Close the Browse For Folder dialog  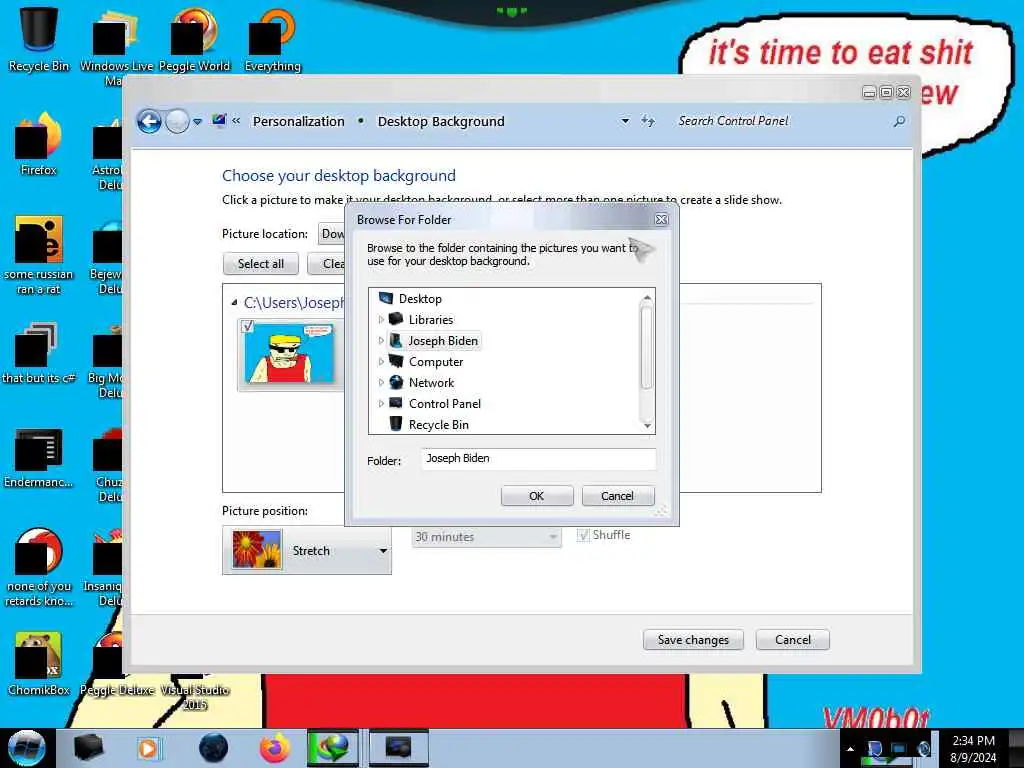tap(661, 219)
